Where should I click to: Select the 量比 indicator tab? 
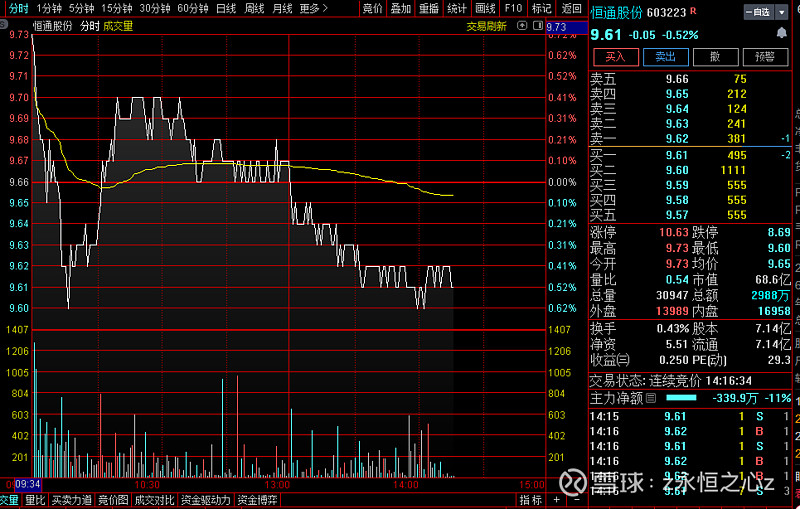pos(35,500)
